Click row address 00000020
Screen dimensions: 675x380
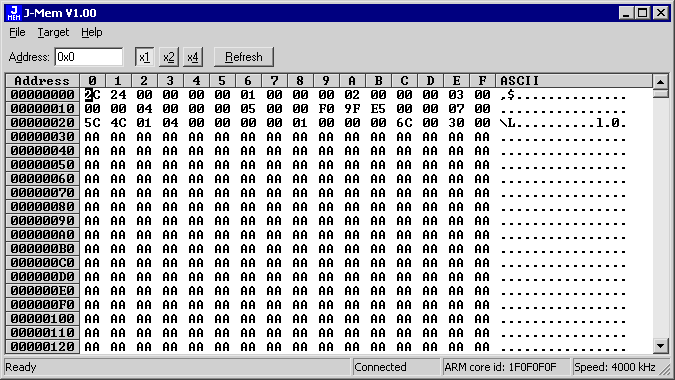click(x=42, y=123)
